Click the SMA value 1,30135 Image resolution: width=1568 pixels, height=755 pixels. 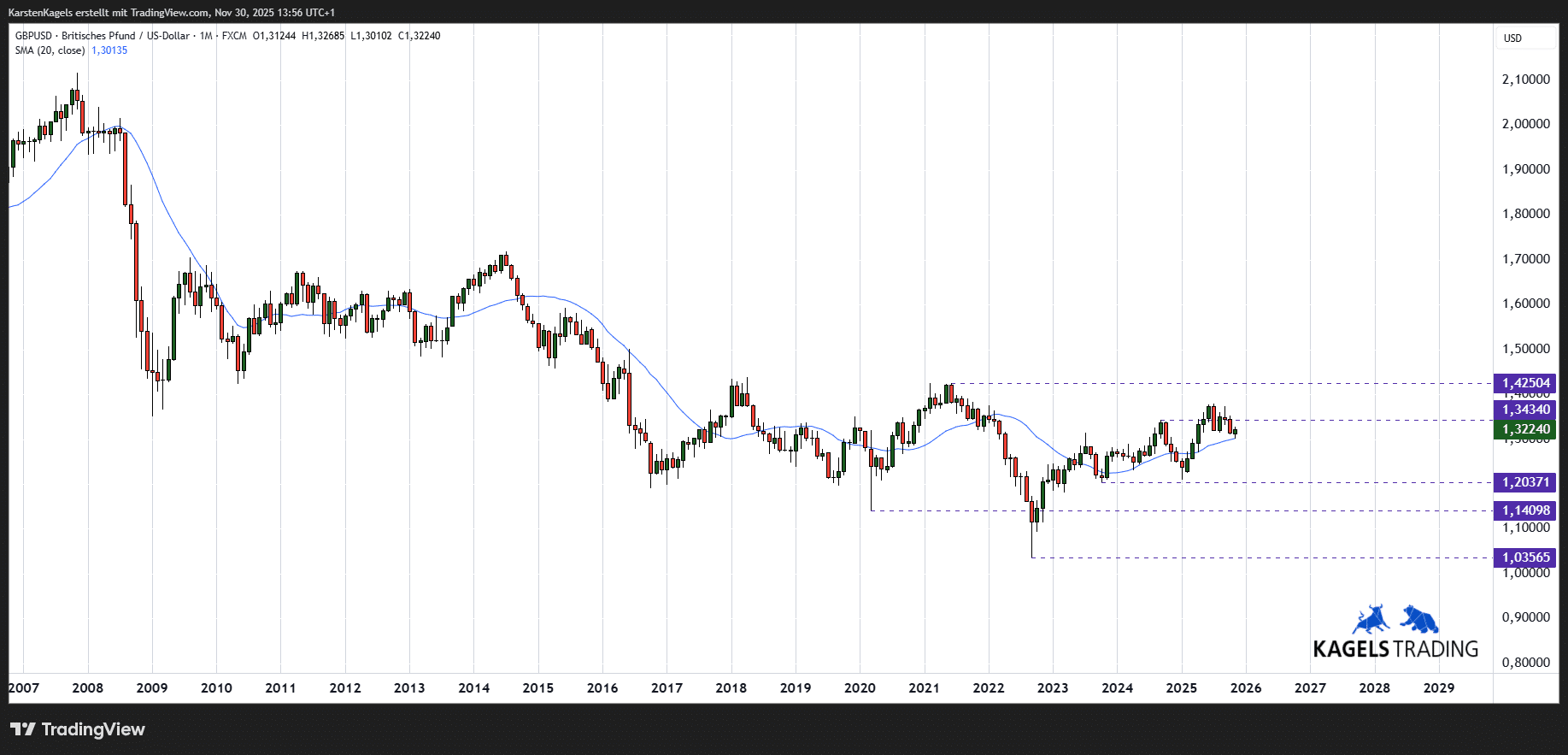(x=109, y=50)
